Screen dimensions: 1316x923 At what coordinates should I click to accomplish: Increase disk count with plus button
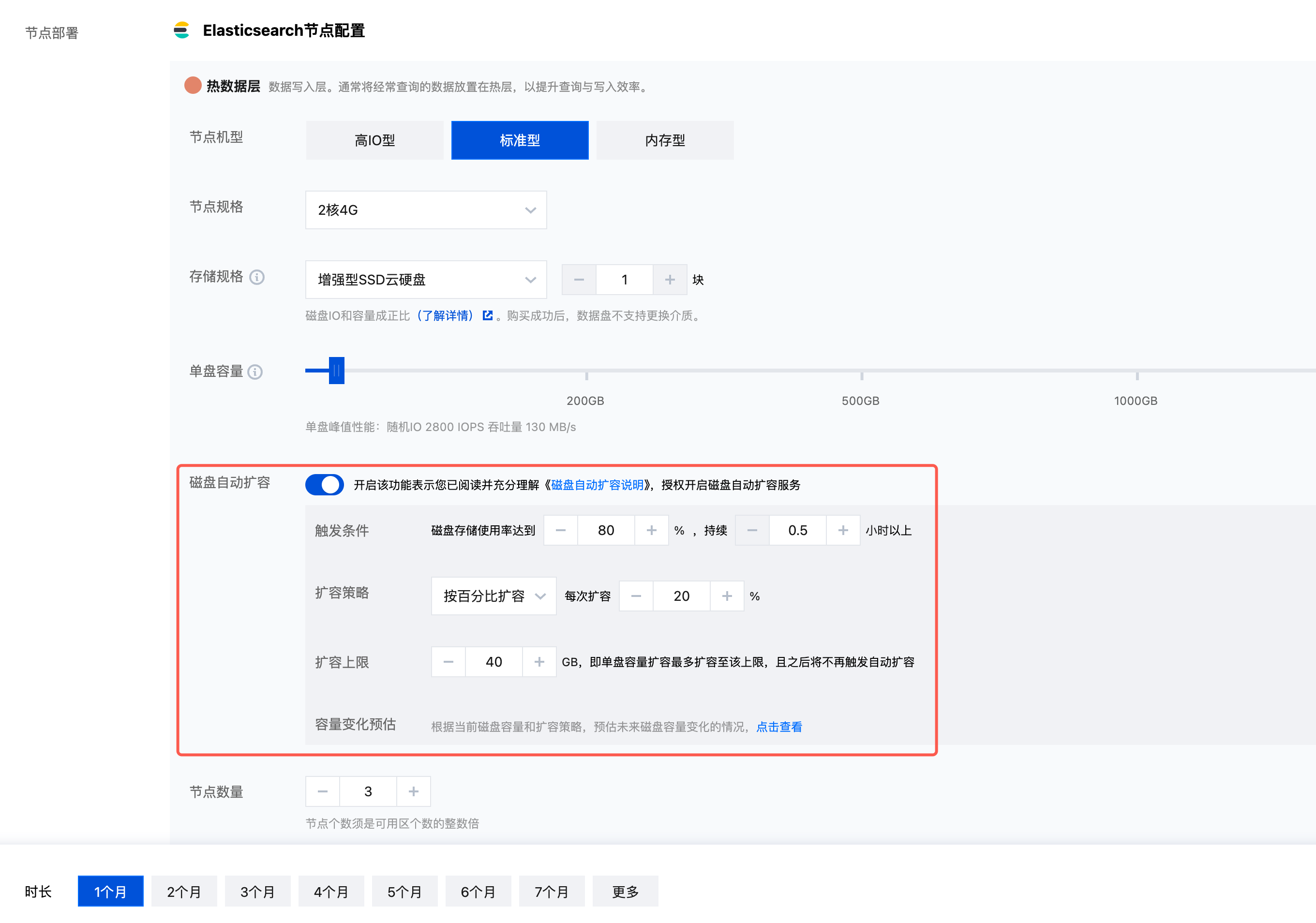coord(670,280)
